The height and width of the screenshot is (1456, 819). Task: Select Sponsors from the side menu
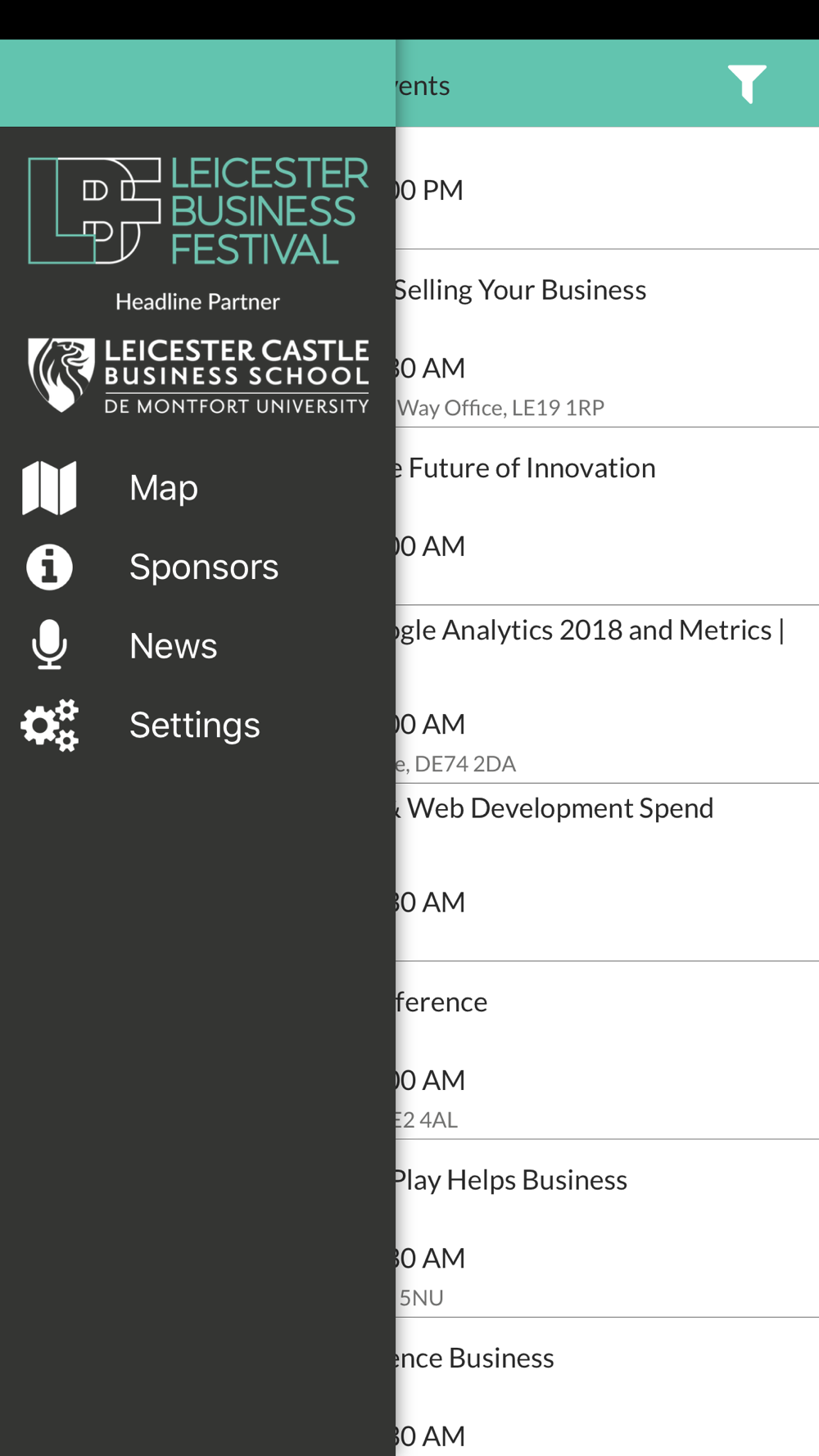(204, 567)
